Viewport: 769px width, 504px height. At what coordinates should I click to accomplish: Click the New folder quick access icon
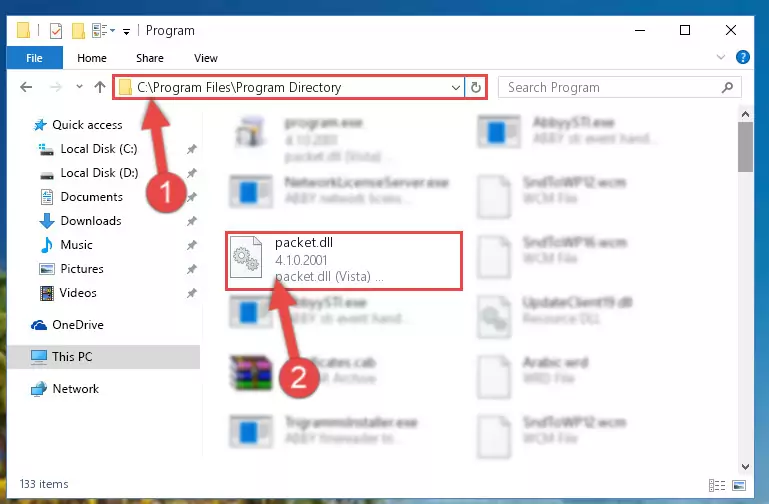[78, 31]
